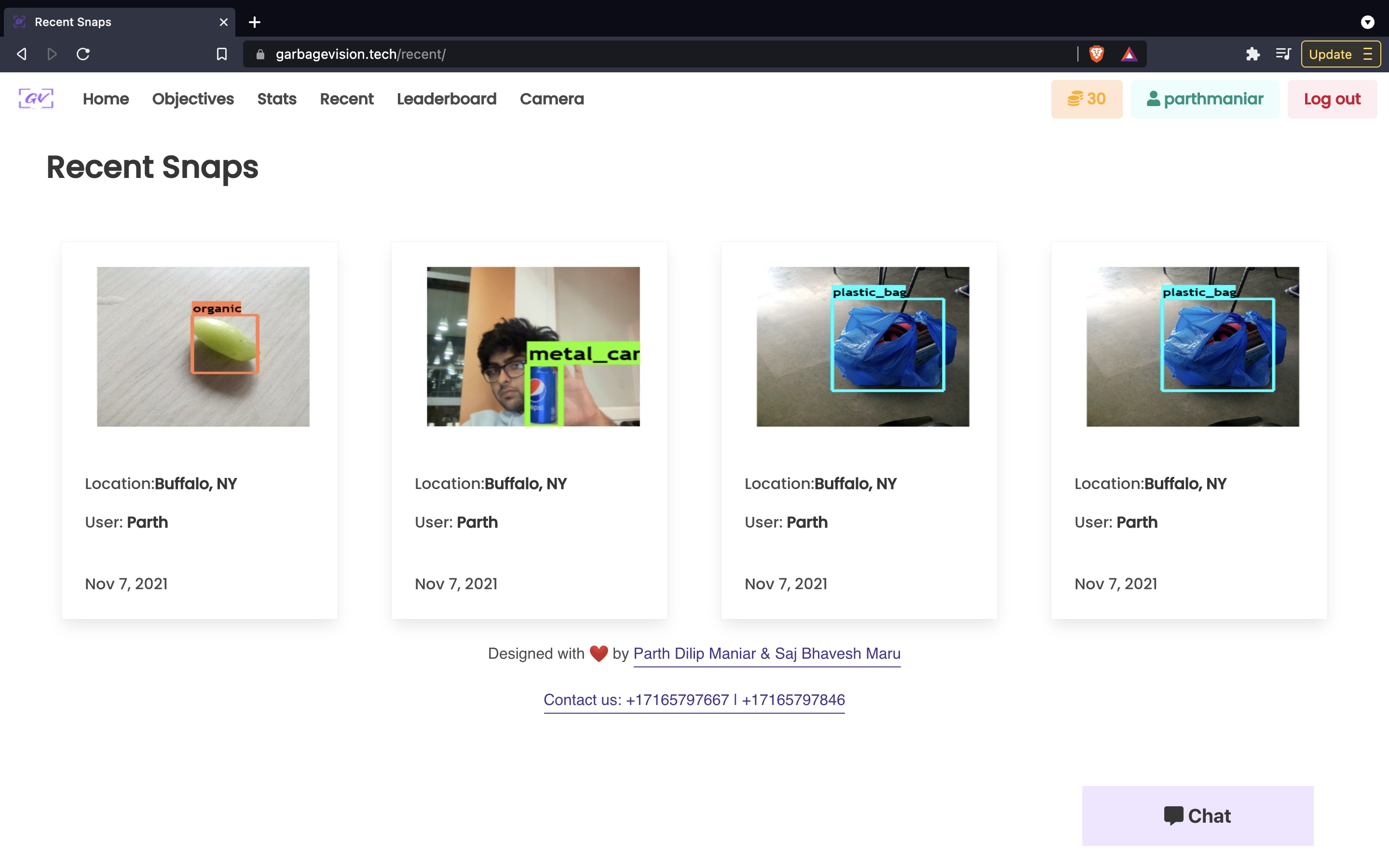The height and width of the screenshot is (868, 1389).
Task: Go back using the back arrow
Action: pyautogui.click(x=22, y=54)
